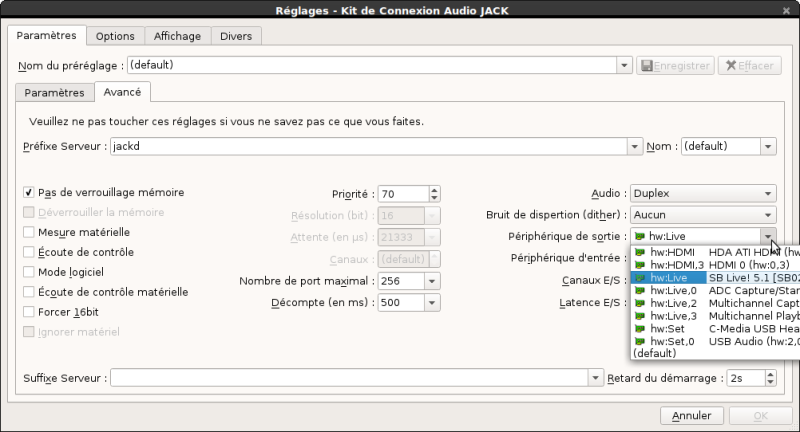Open Préfixe Serveur dropdown arrow
The width and height of the screenshot is (800, 432).
tap(634, 146)
